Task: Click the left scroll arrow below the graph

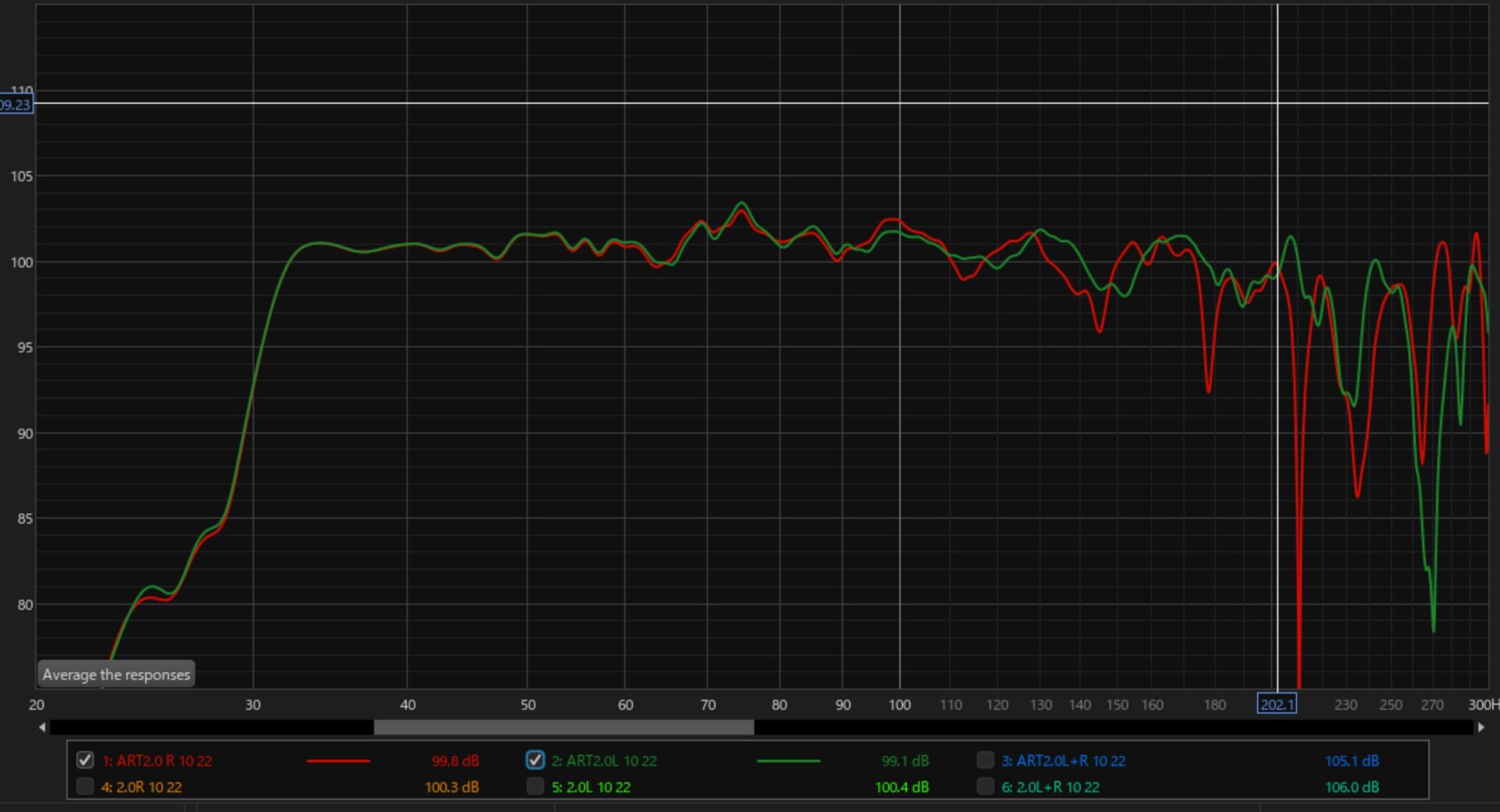Action: [42, 728]
